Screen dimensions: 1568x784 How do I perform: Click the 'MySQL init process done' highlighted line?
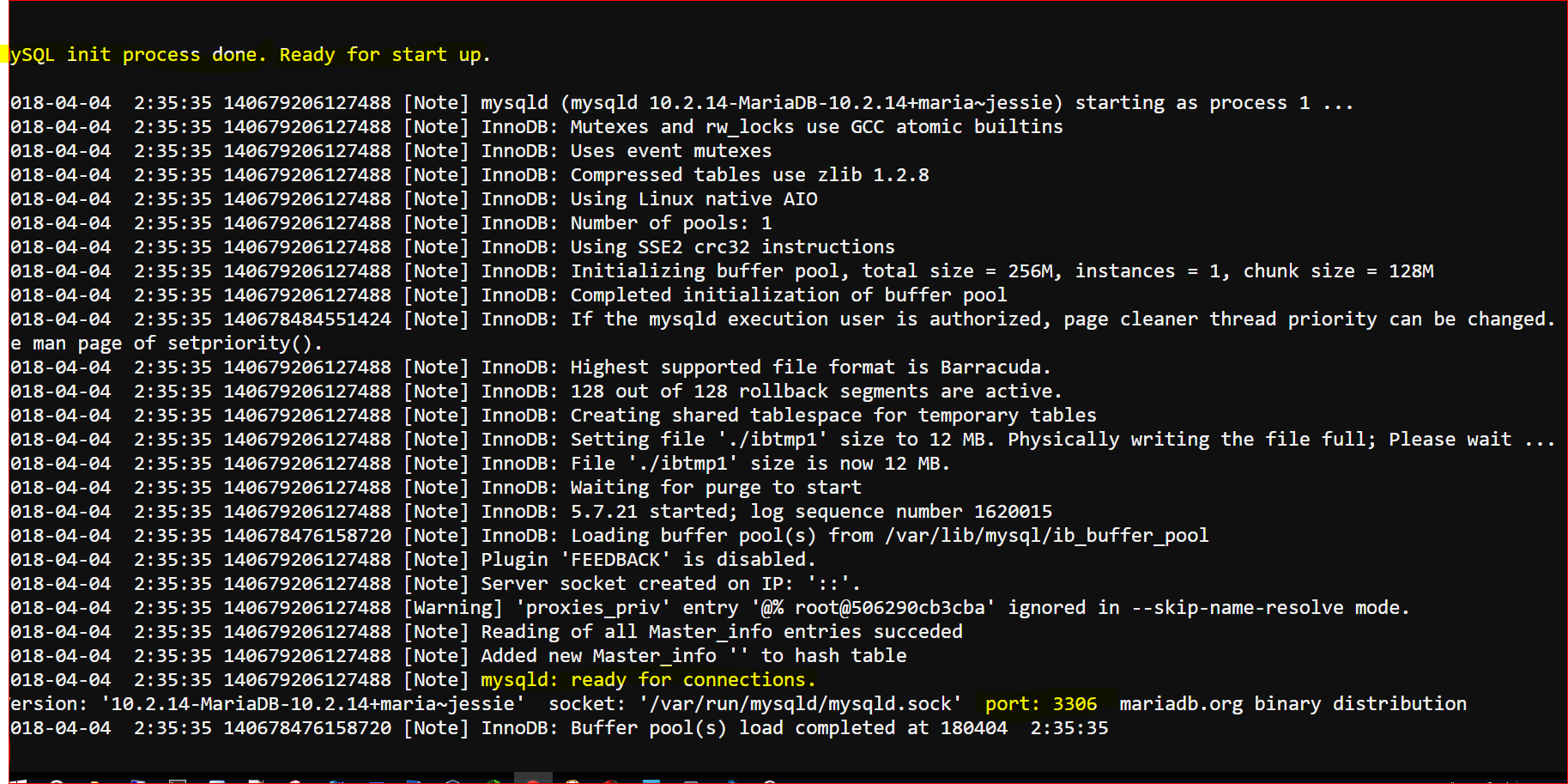click(250, 55)
